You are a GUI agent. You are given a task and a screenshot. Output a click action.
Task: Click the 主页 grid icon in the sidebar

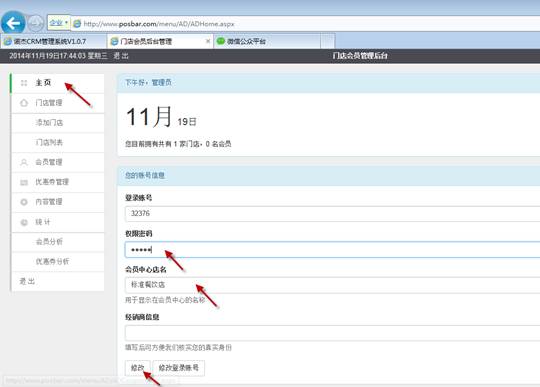click(x=24, y=83)
